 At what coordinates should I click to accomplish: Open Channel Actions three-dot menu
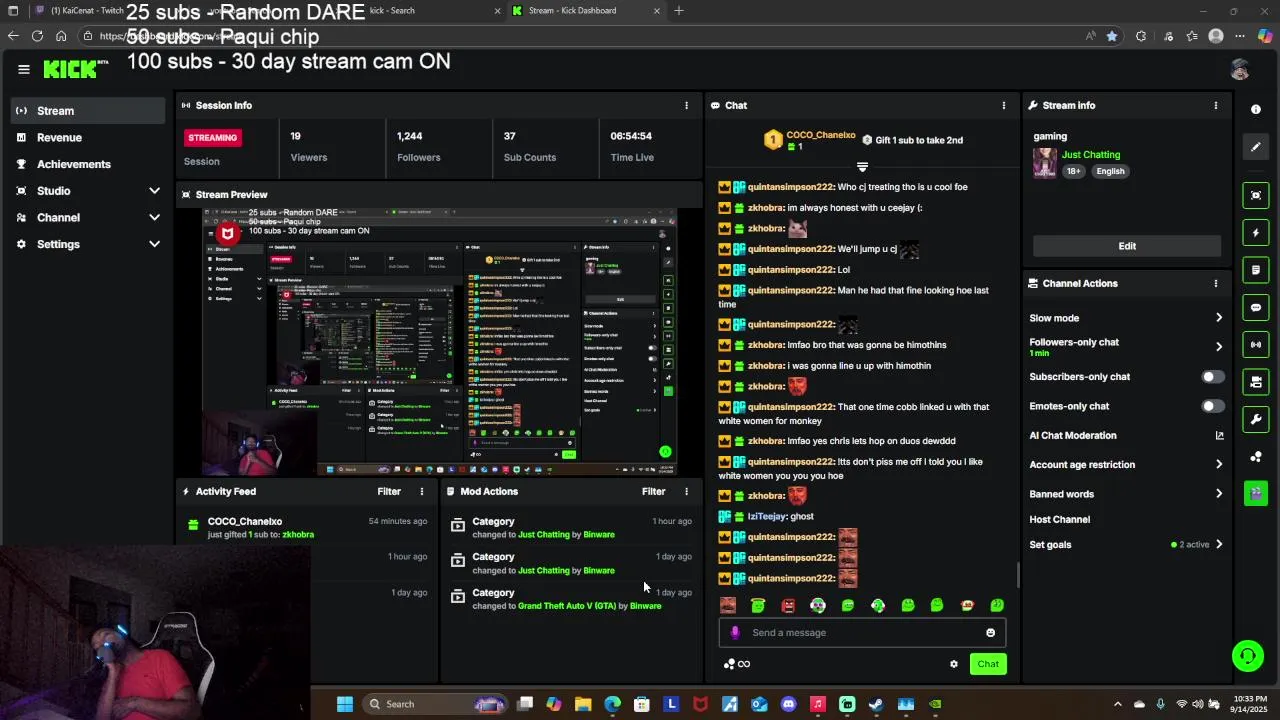click(1216, 283)
